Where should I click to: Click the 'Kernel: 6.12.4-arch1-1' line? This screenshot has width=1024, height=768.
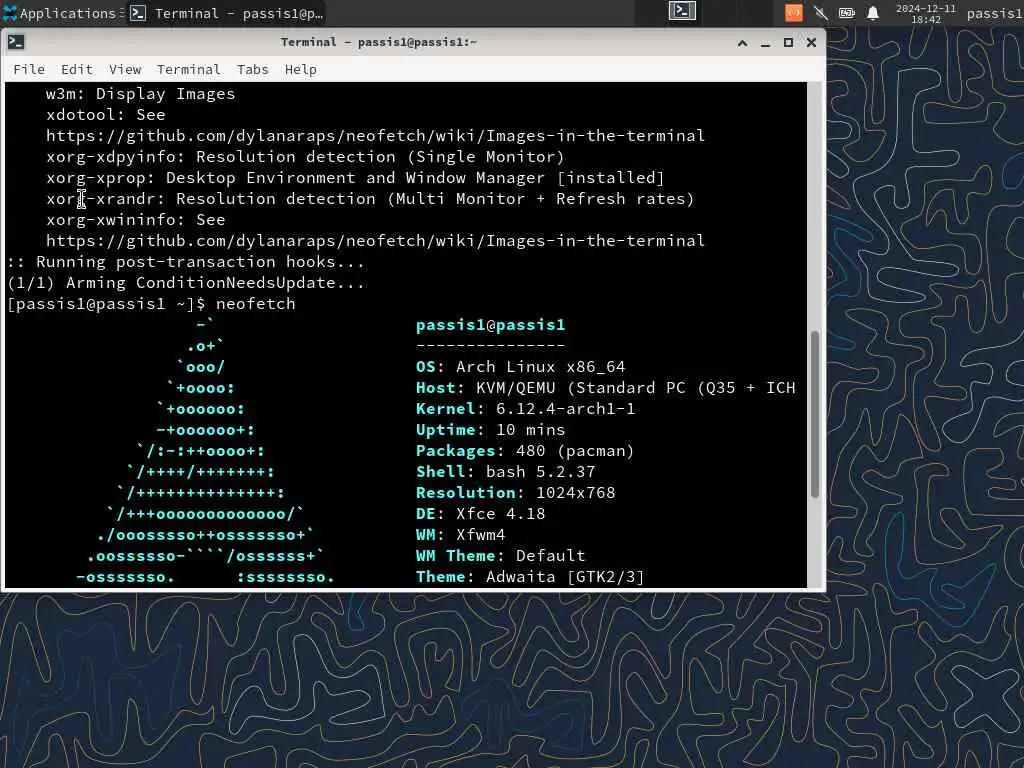point(526,409)
